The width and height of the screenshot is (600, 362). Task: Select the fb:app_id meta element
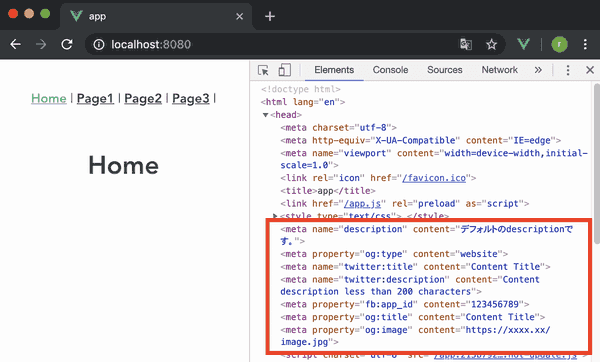405,304
